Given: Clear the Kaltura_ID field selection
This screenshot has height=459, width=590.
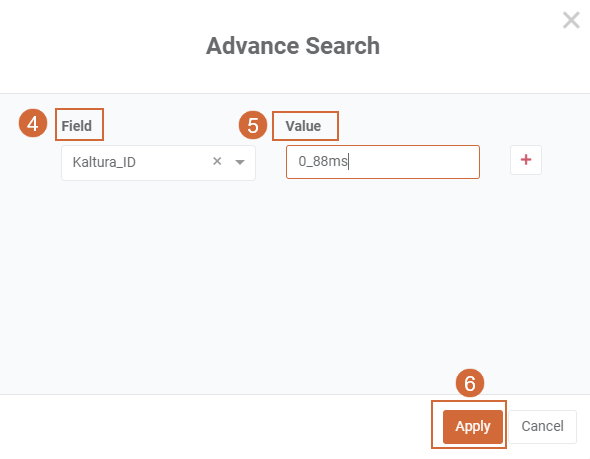Looking at the screenshot, I should pyautogui.click(x=217, y=161).
